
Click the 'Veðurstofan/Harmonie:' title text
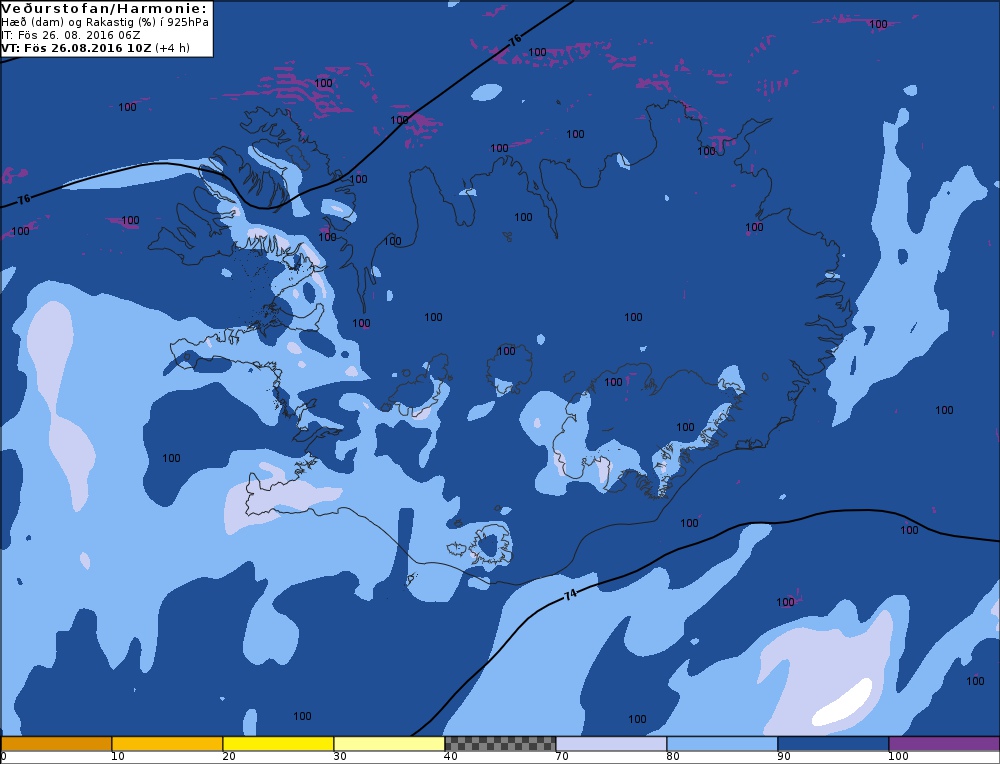[x=105, y=9]
